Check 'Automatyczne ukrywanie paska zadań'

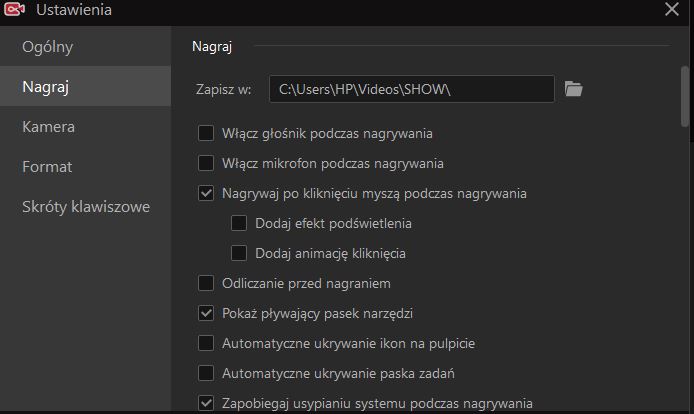[x=206, y=373]
